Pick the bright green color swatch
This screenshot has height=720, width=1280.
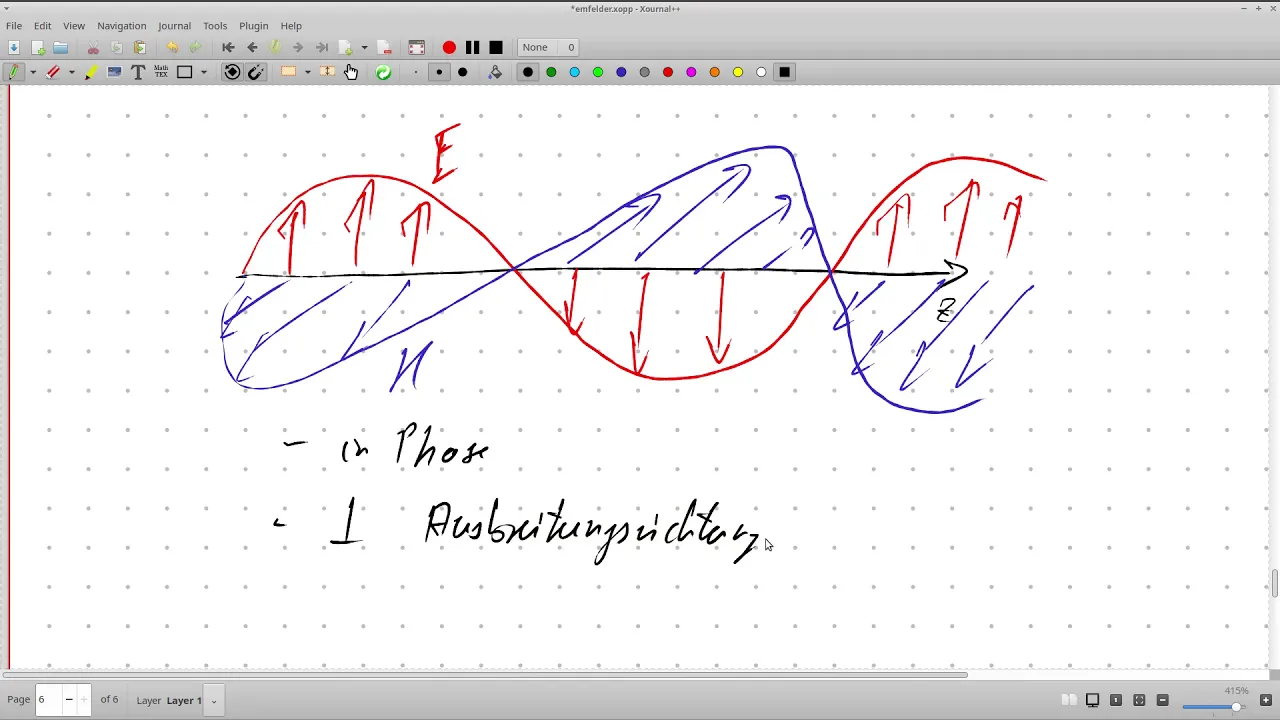pos(598,72)
